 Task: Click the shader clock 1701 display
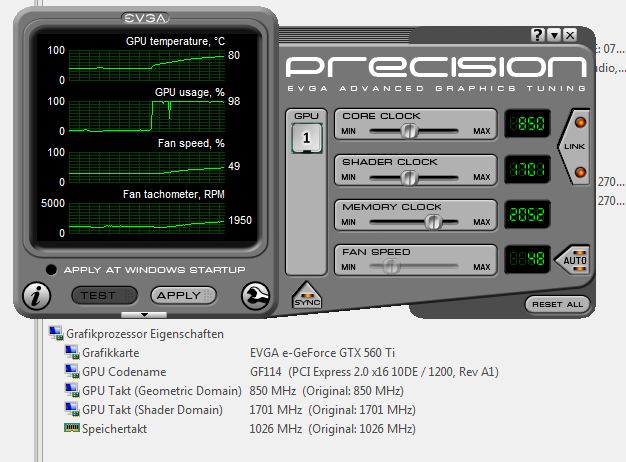[x=527, y=170]
